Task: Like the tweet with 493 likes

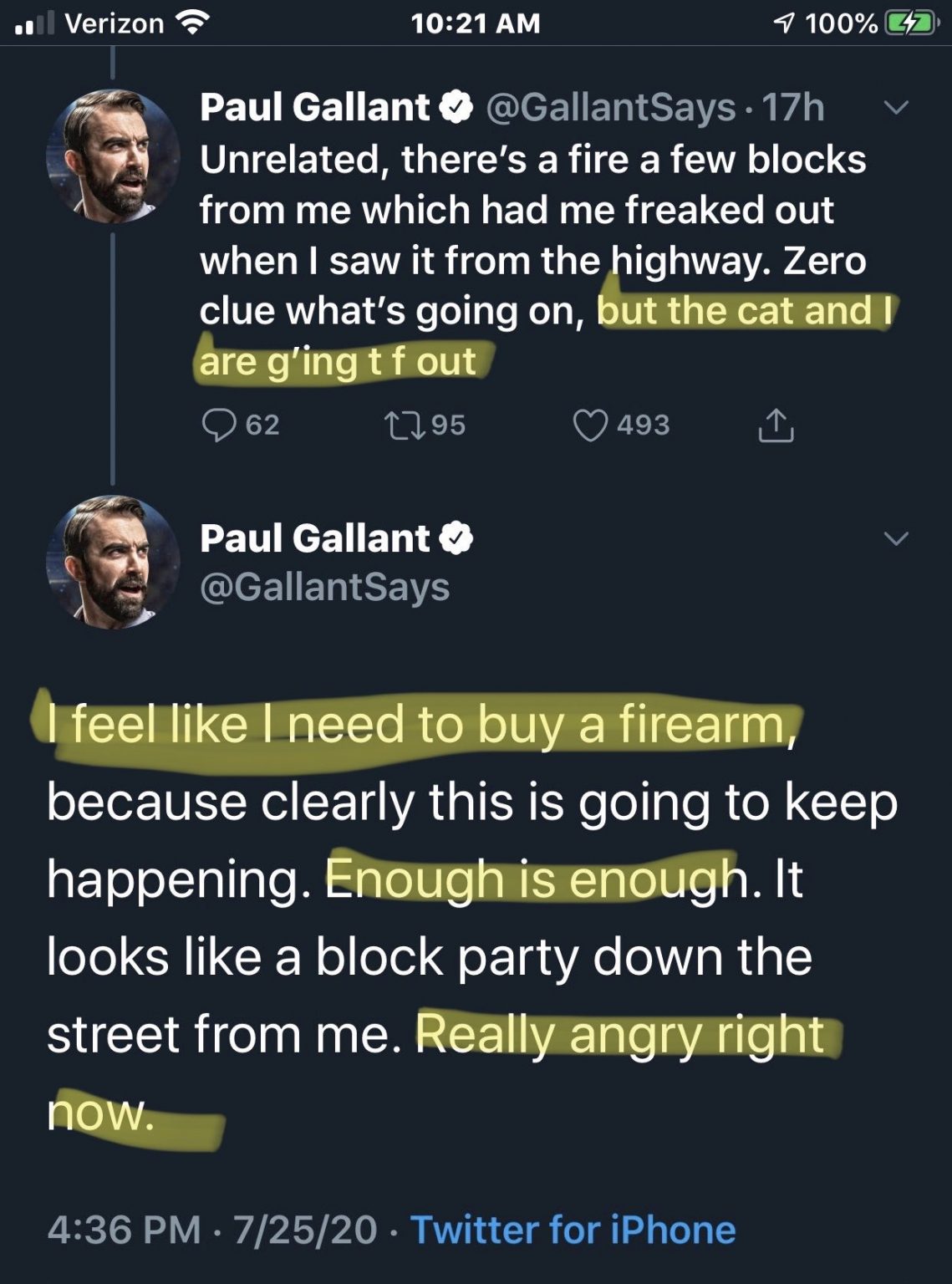Action: click(x=590, y=425)
